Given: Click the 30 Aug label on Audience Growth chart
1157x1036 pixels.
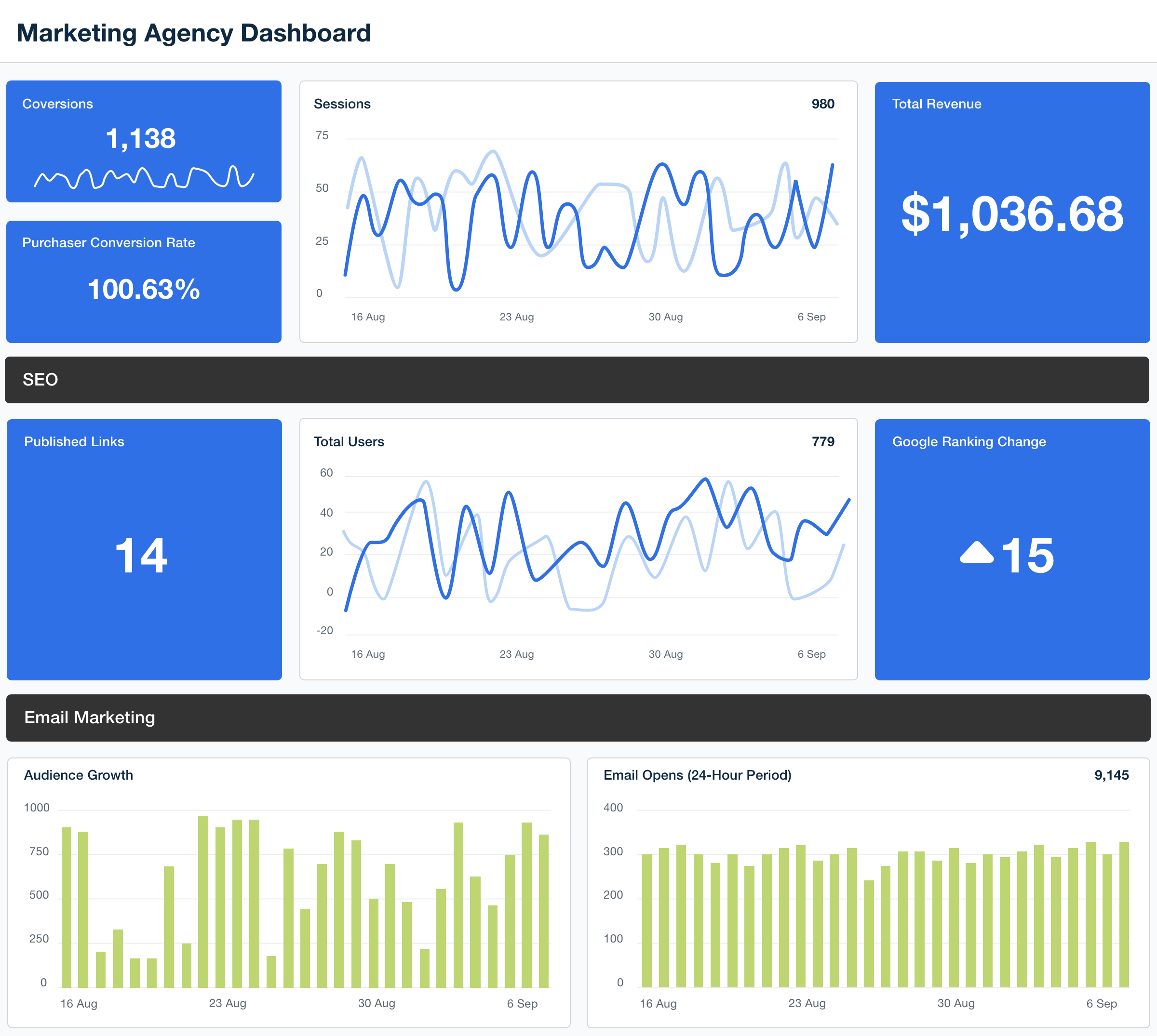Looking at the screenshot, I should (x=376, y=1003).
